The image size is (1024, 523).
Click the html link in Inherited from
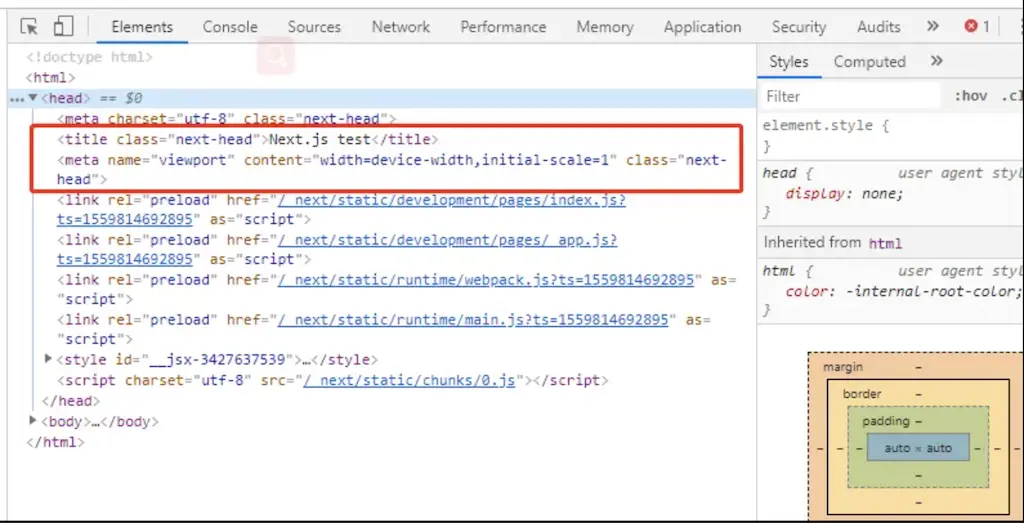tap(885, 244)
